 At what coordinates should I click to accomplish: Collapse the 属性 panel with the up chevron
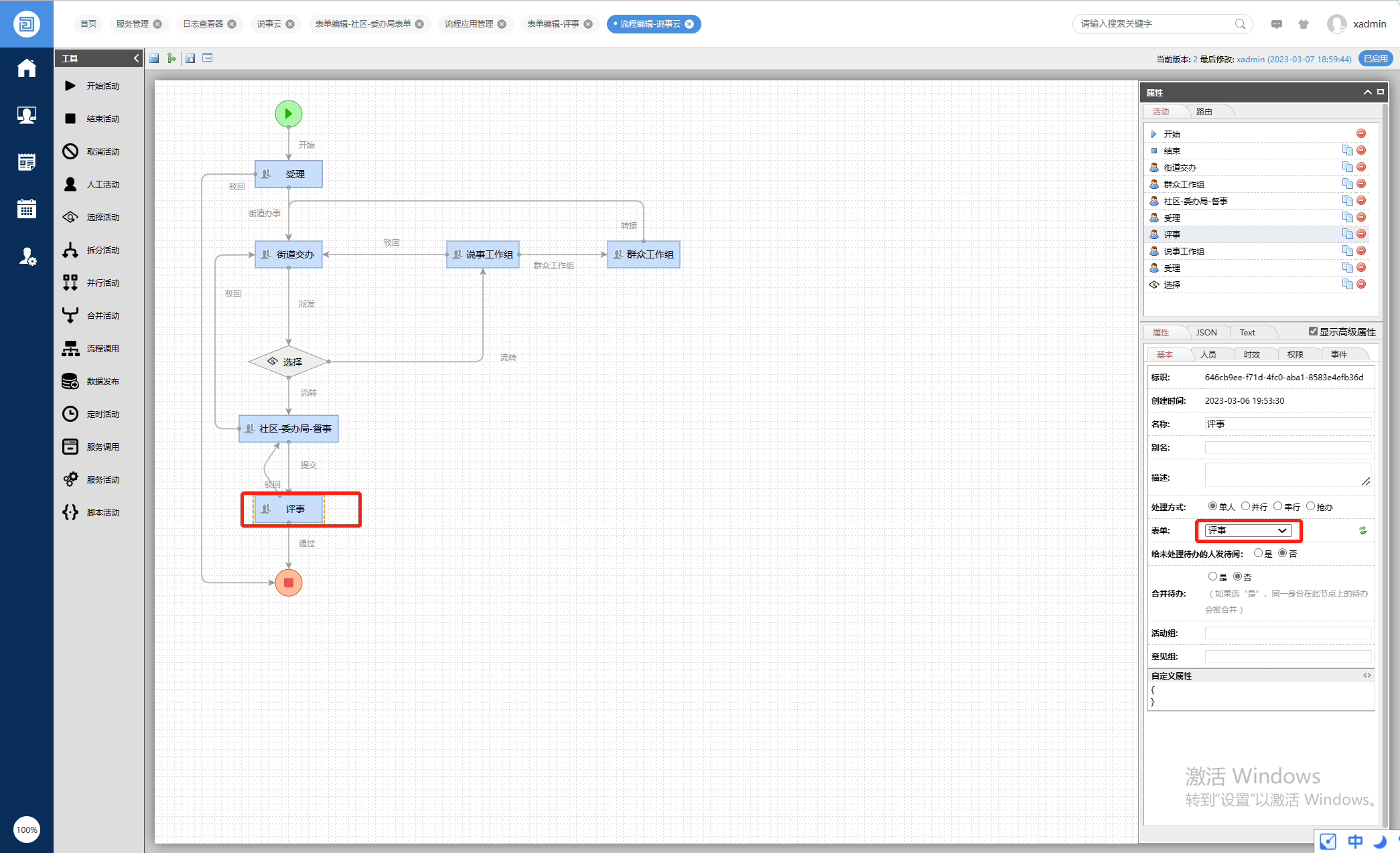tap(1367, 92)
